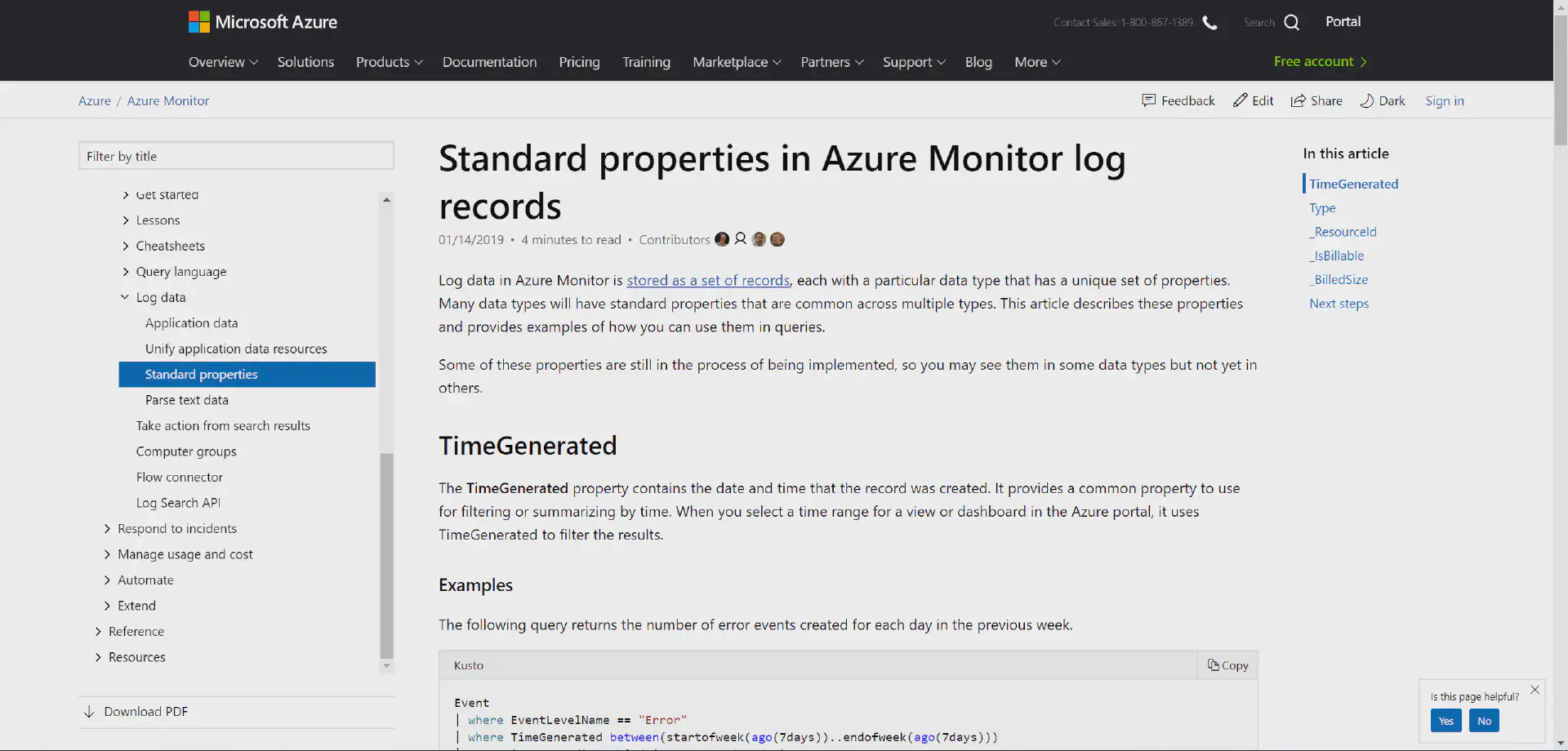Expand the Reference tree node
The width and height of the screenshot is (1568, 751).
[x=98, y=632]
